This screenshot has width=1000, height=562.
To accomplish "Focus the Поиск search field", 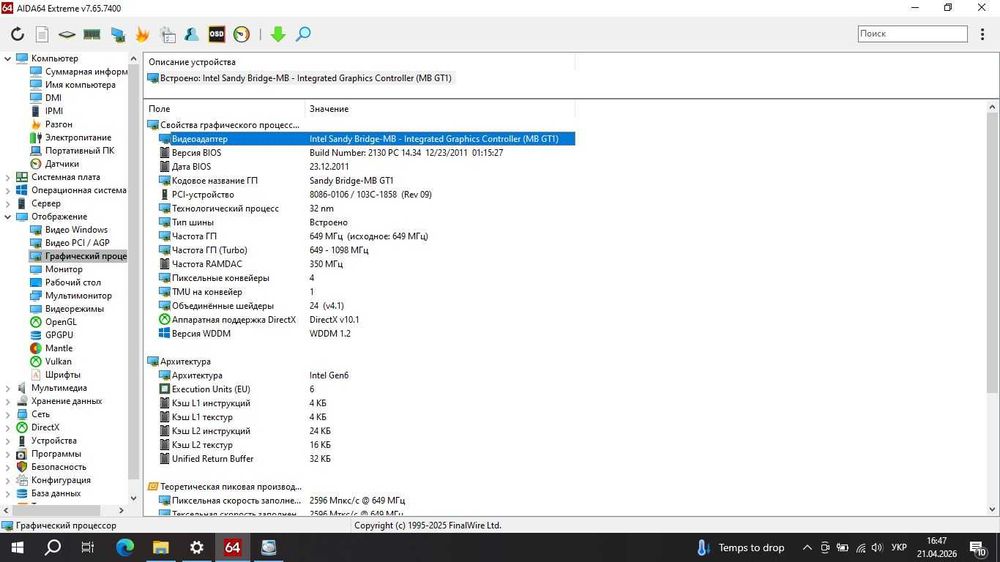I will click(x=912, y=34).
